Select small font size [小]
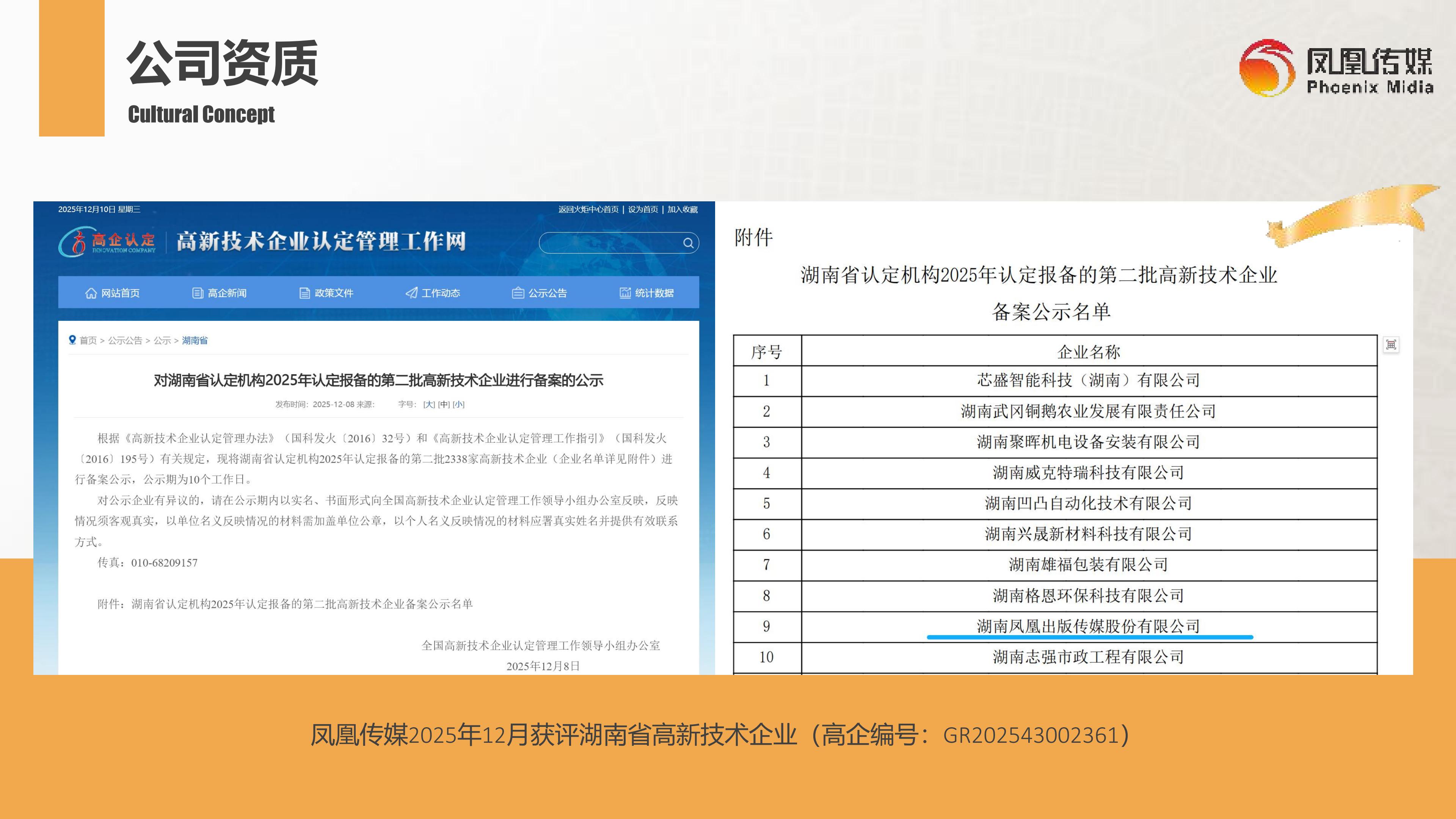This screenshot has height=819, width=1456. [x=458, y=404]
